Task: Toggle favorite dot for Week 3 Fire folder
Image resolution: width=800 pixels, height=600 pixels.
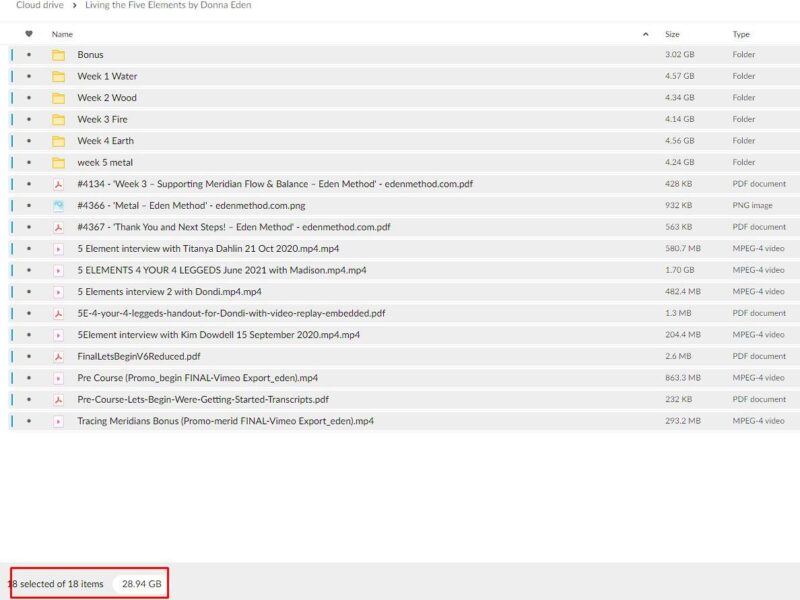Action: tap(29, 120)
